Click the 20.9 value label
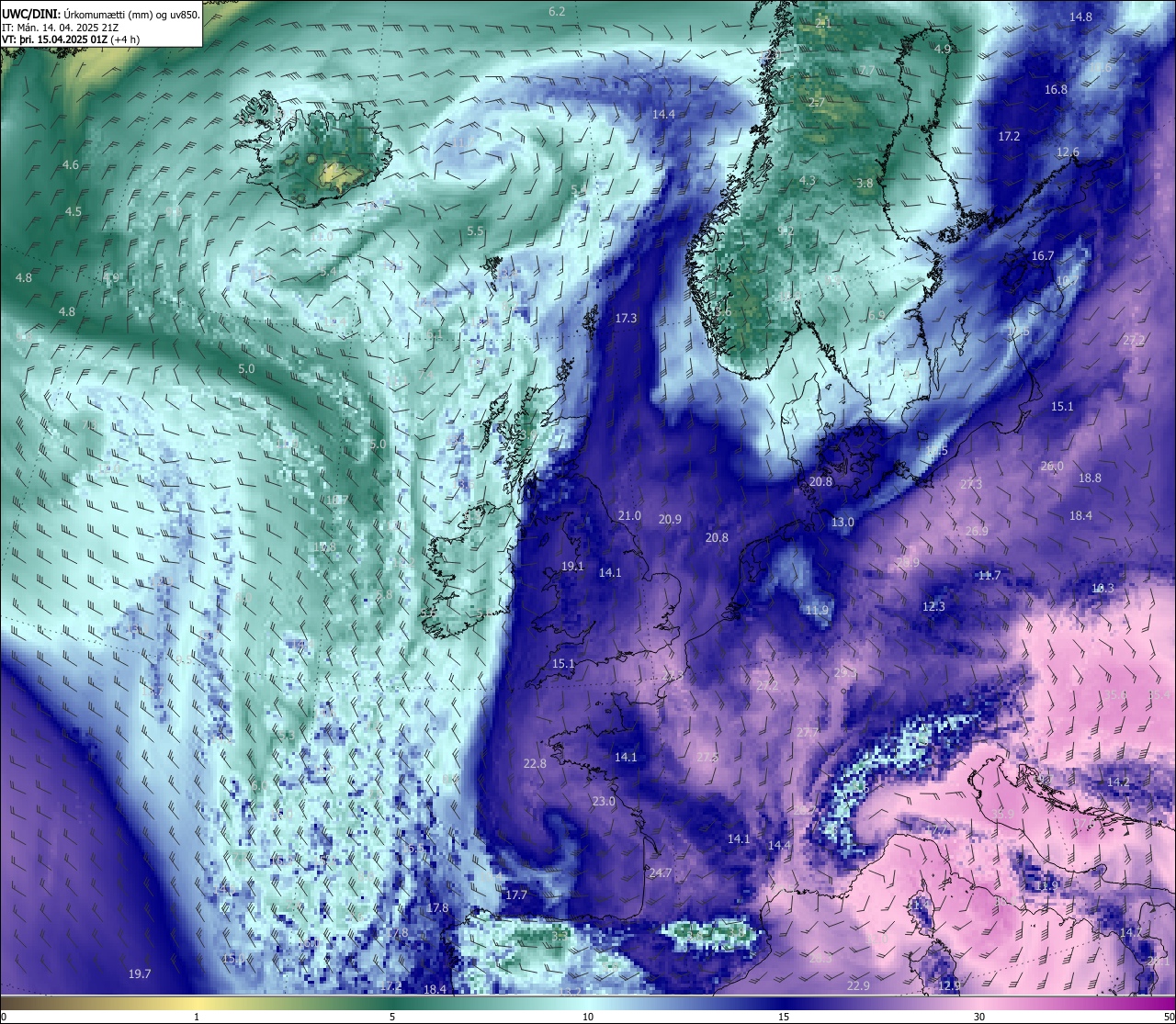This screenshot has width=1176, height=1024. click(x=670, y=520)
